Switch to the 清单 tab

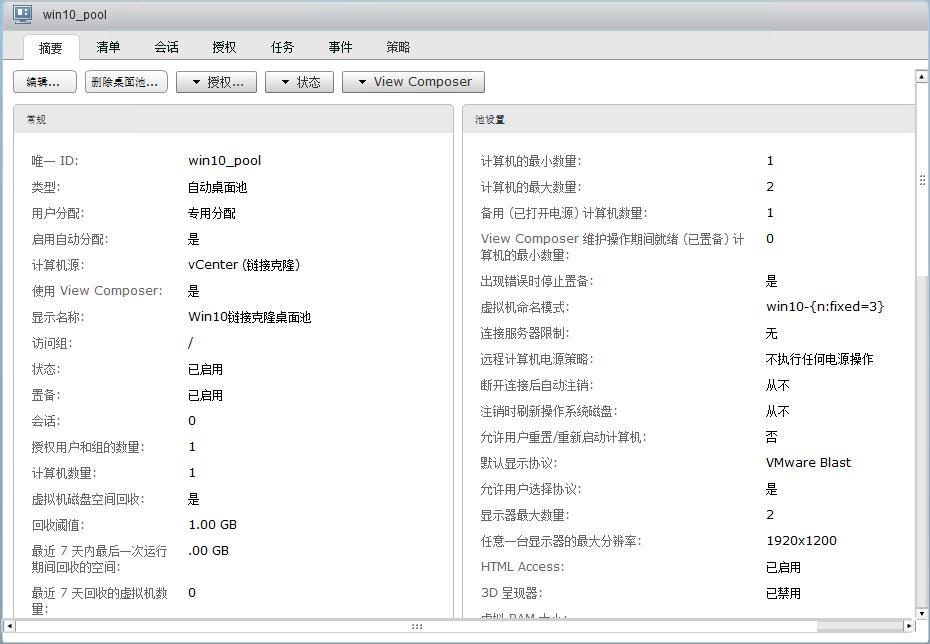[x=107, y=46]
